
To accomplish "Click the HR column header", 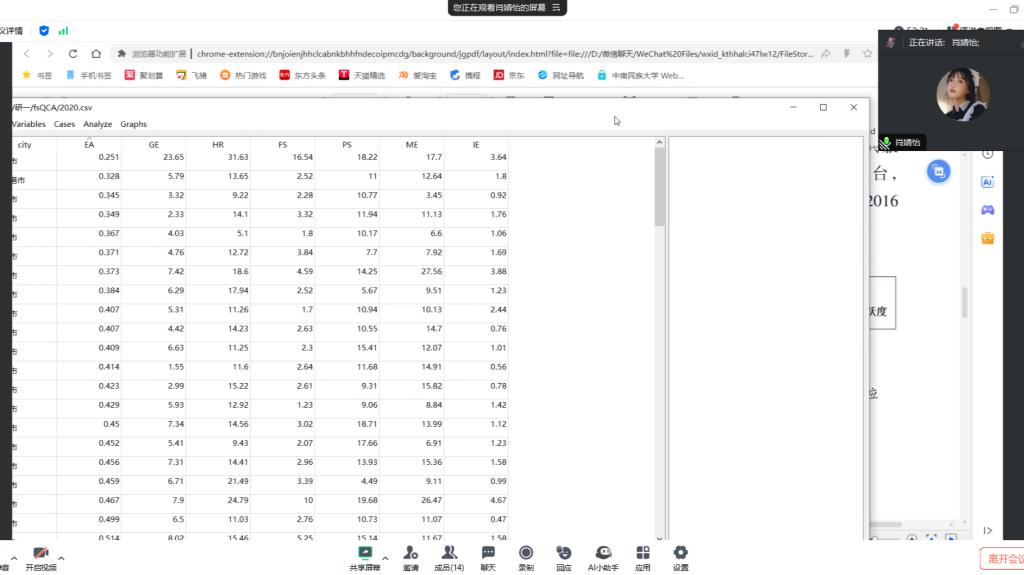I will tap(218, 144).
